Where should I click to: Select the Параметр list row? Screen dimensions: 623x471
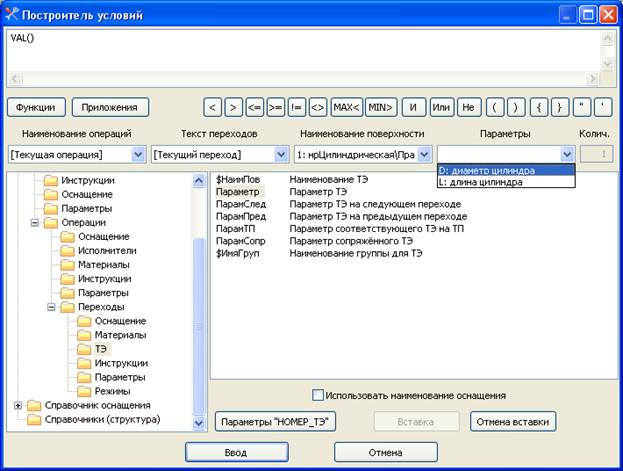[x=281, y=192]
